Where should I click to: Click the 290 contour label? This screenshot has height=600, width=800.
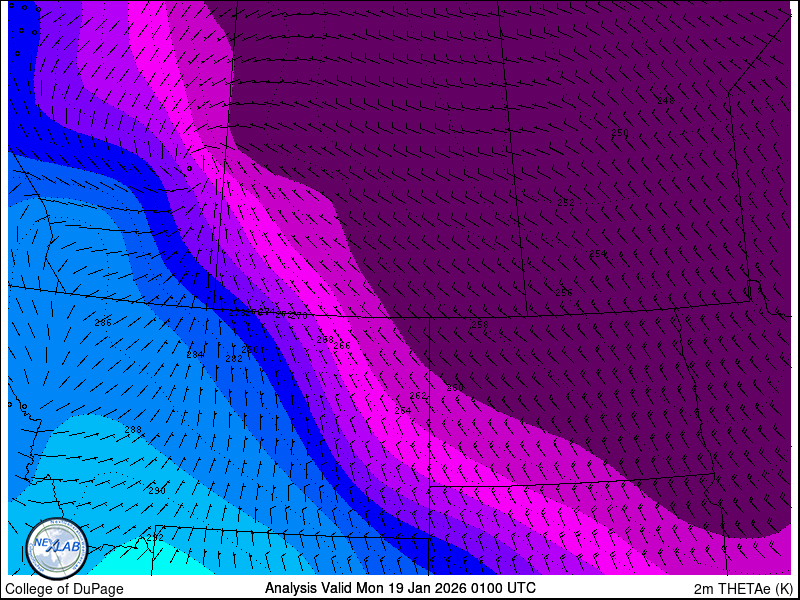click(x=157, y=491)
